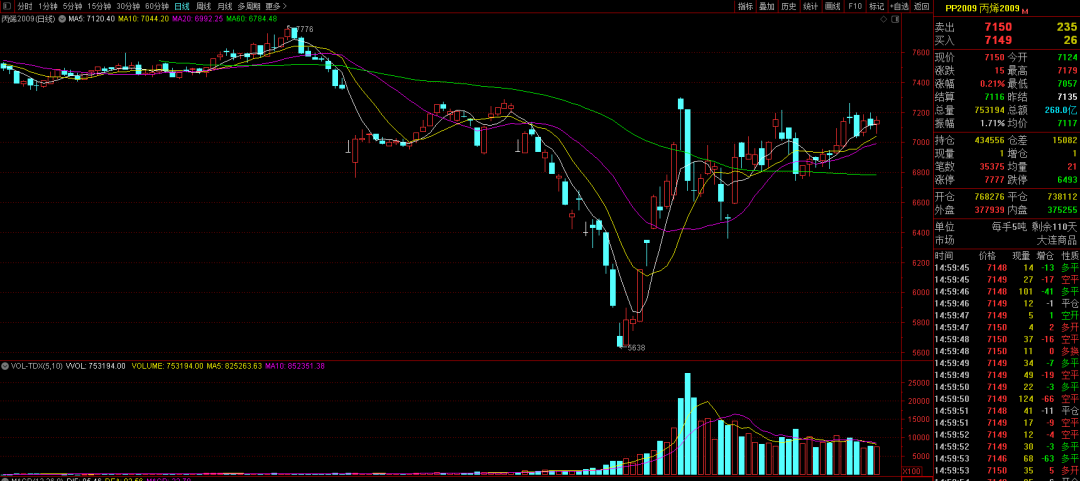
Task: Expand the MACD indicator dropdown at bottom
Action: pos(6,479)
